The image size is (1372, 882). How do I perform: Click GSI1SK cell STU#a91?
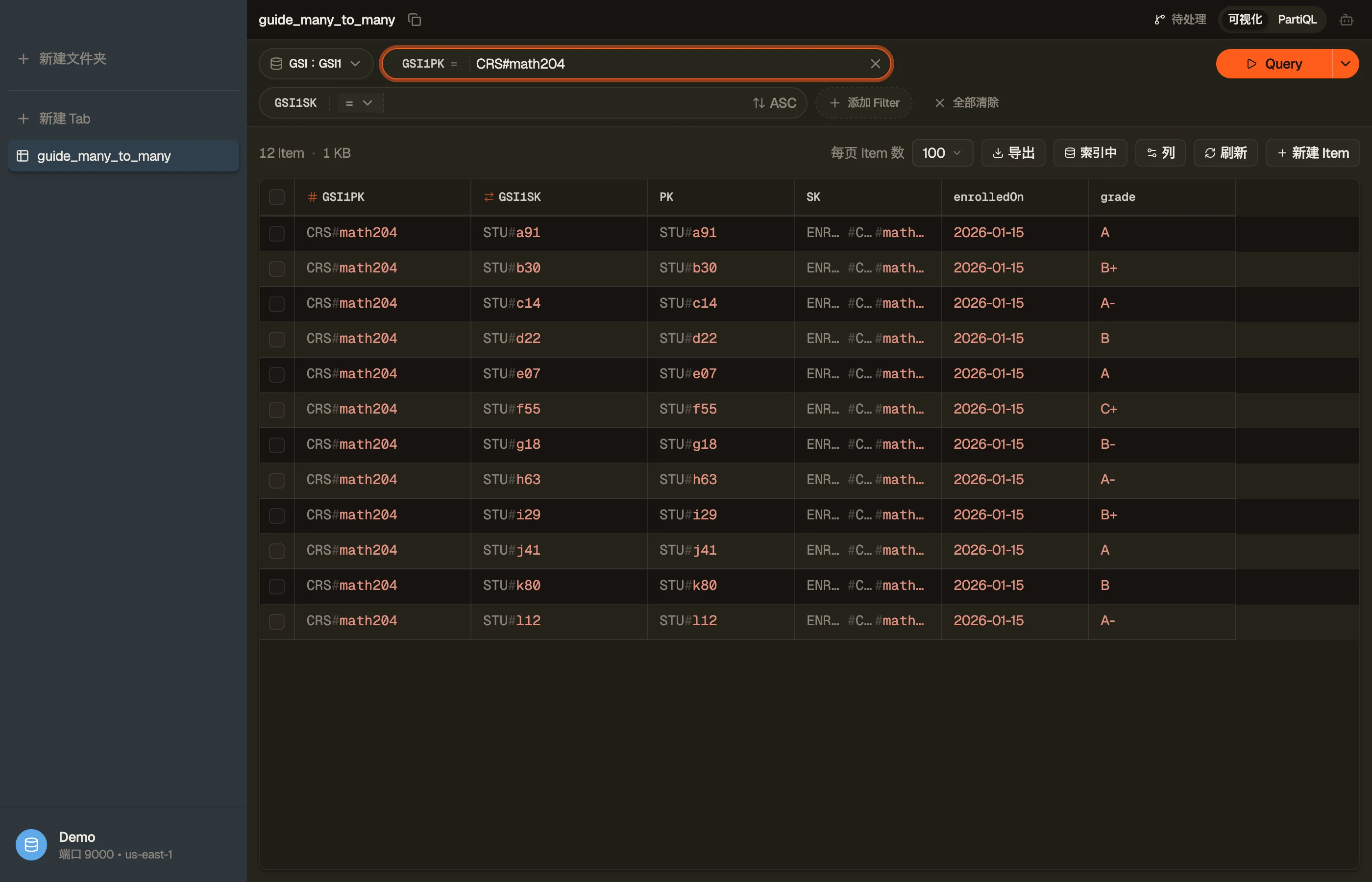point(559,233)
